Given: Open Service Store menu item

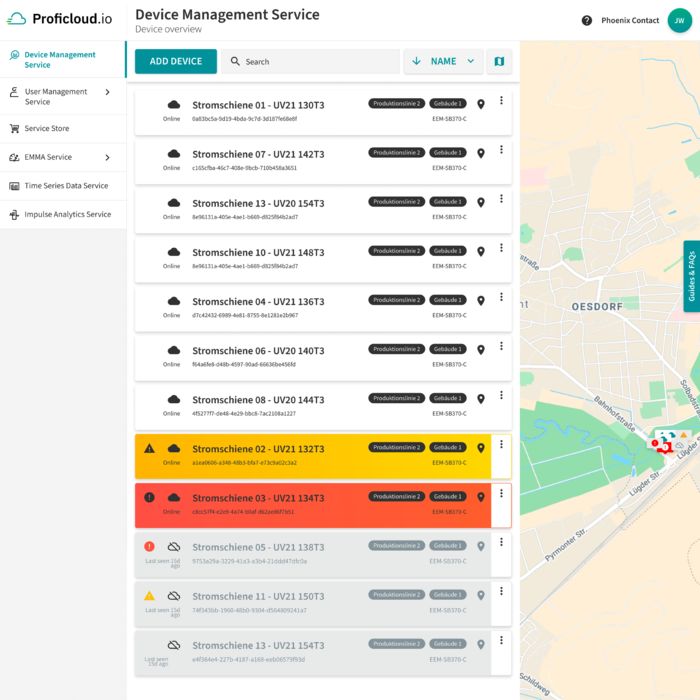Looking at the screenshot, I should coord(63,129).
